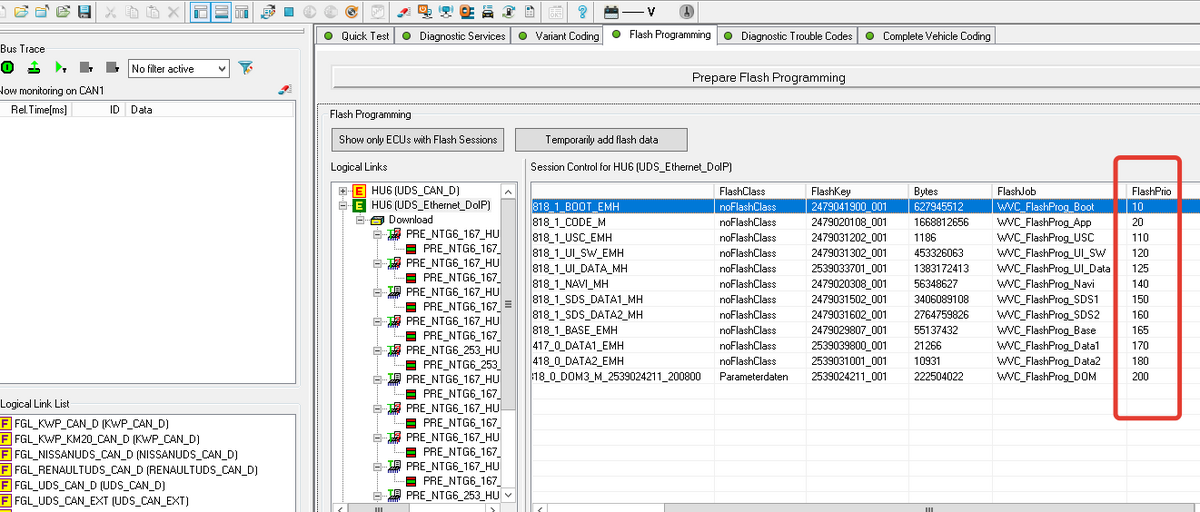1200x512 pixels.
Task: Open the green play button dropdown
Action: pos(60,68)
